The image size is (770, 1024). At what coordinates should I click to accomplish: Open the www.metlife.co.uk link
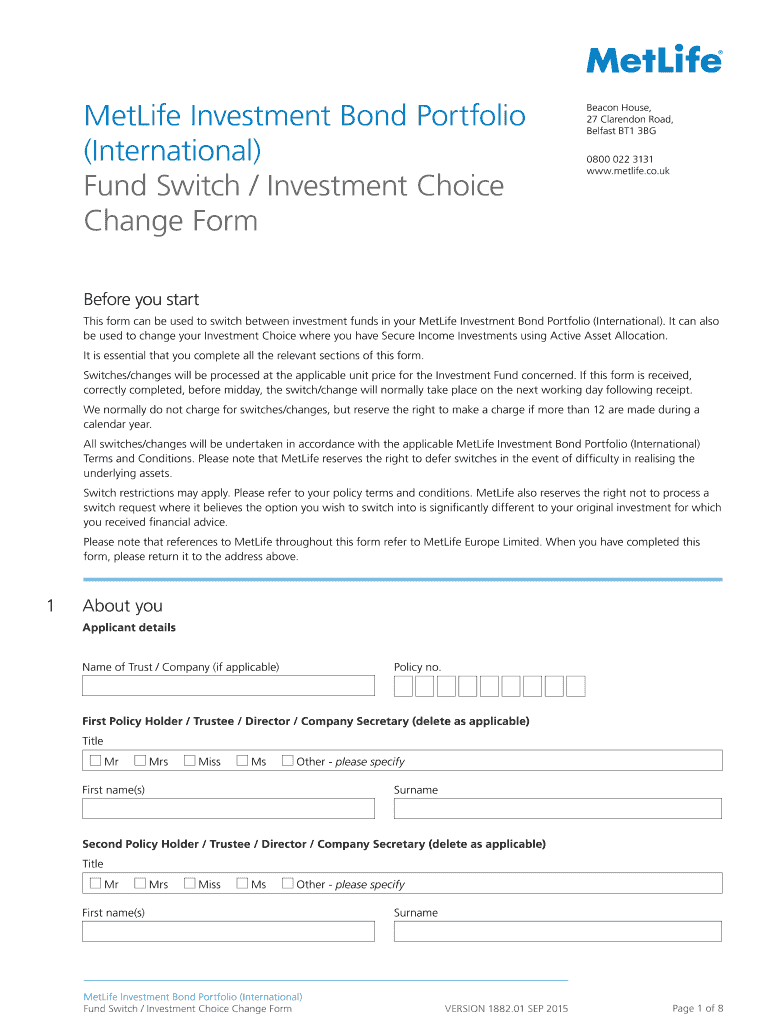point(628,171)
